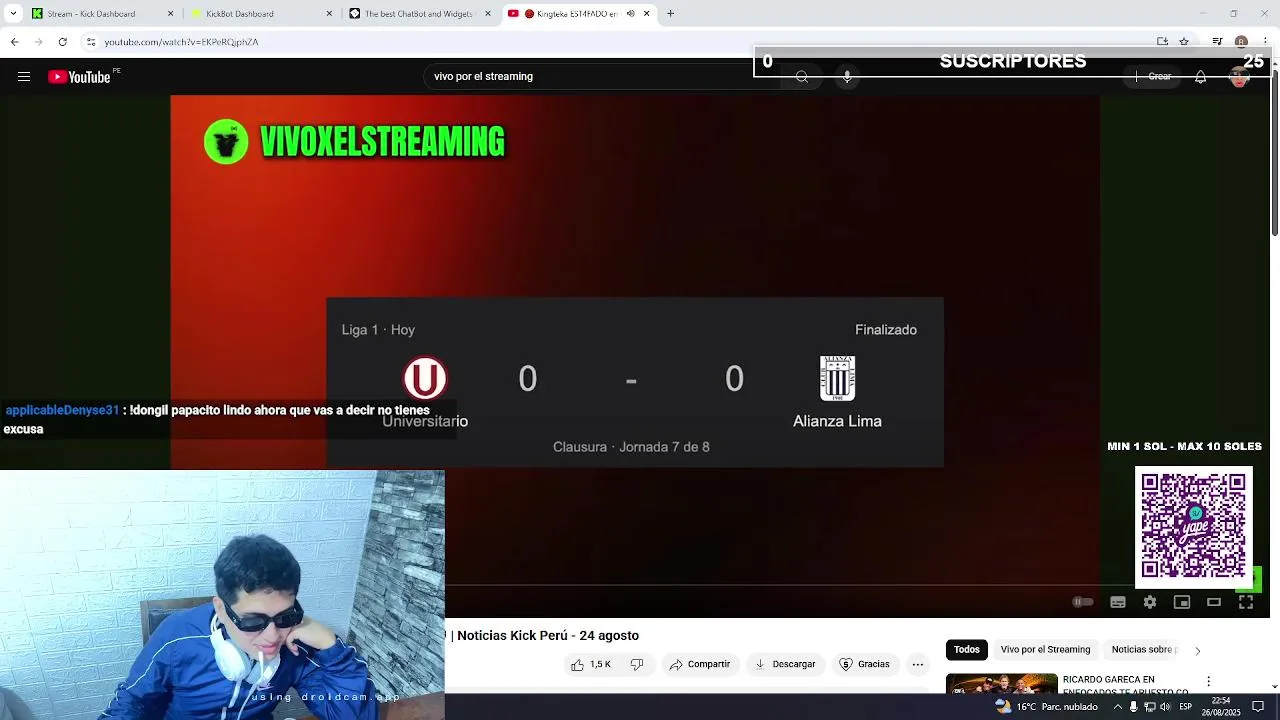This screenshot has width=1280, height=720.
Task: Open options menu for Ricardo Gareca video
Action: [1208, 682]
